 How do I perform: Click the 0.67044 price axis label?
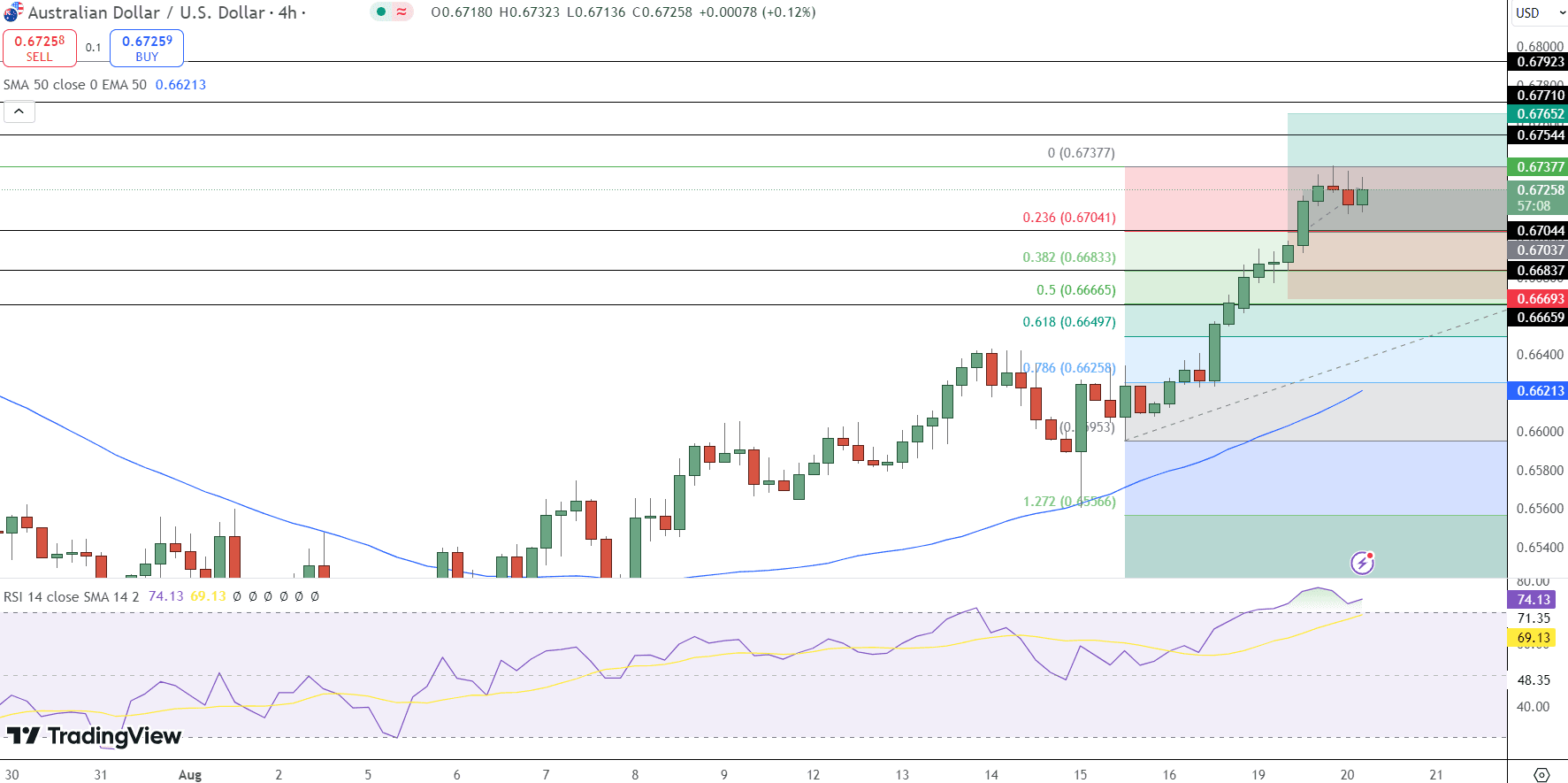[1538, 231]
